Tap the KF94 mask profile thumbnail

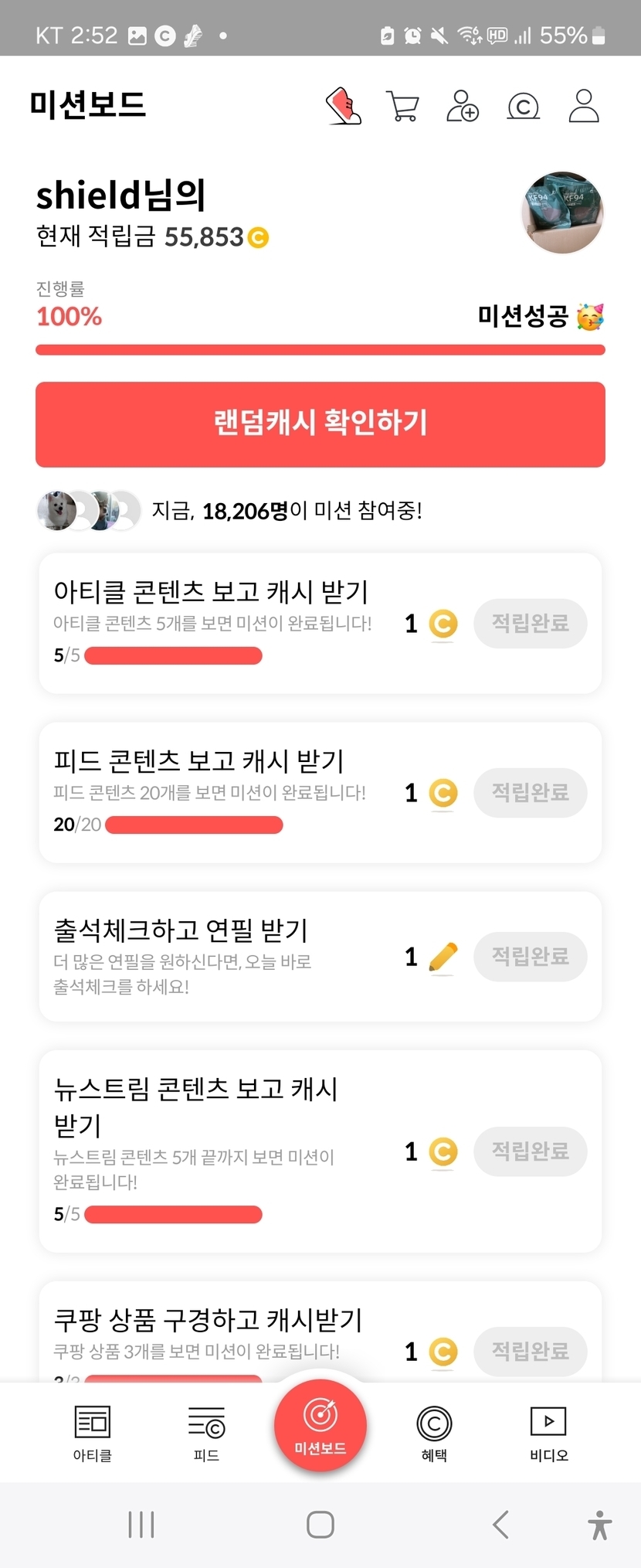(x=563, y=213)
